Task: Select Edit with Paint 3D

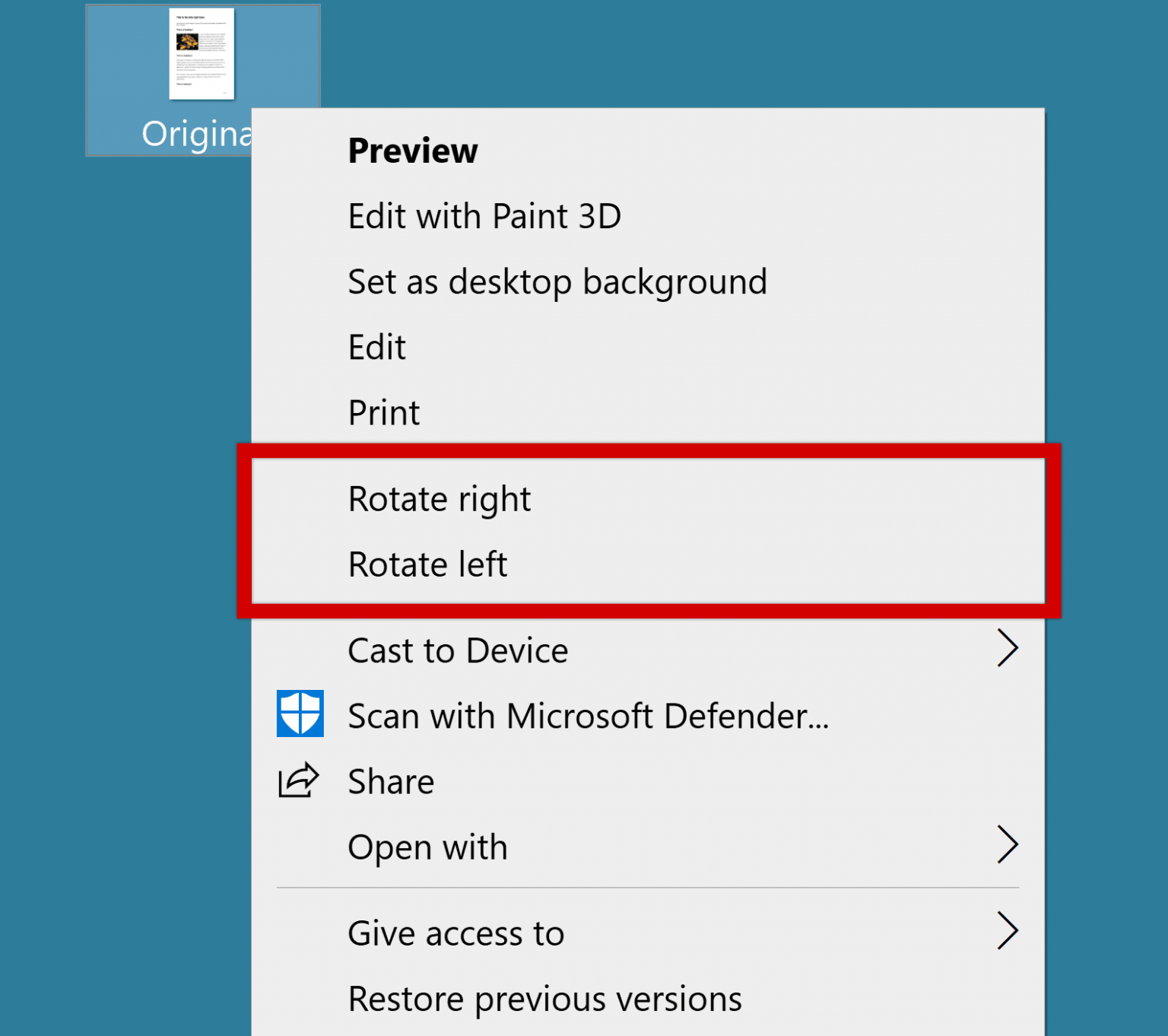Action: point(484,215)
